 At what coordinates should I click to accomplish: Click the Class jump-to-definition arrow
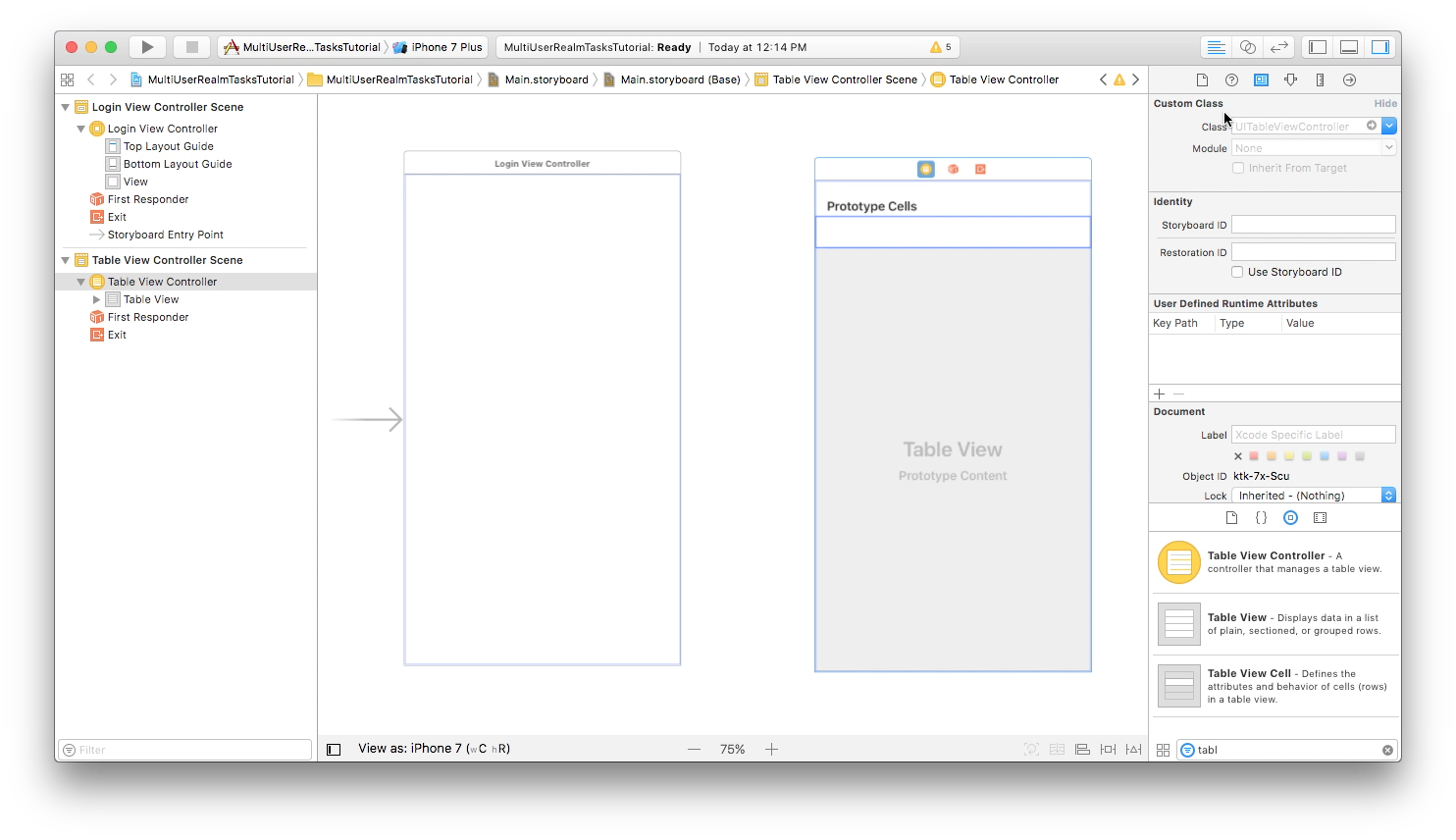point(1372,126)
